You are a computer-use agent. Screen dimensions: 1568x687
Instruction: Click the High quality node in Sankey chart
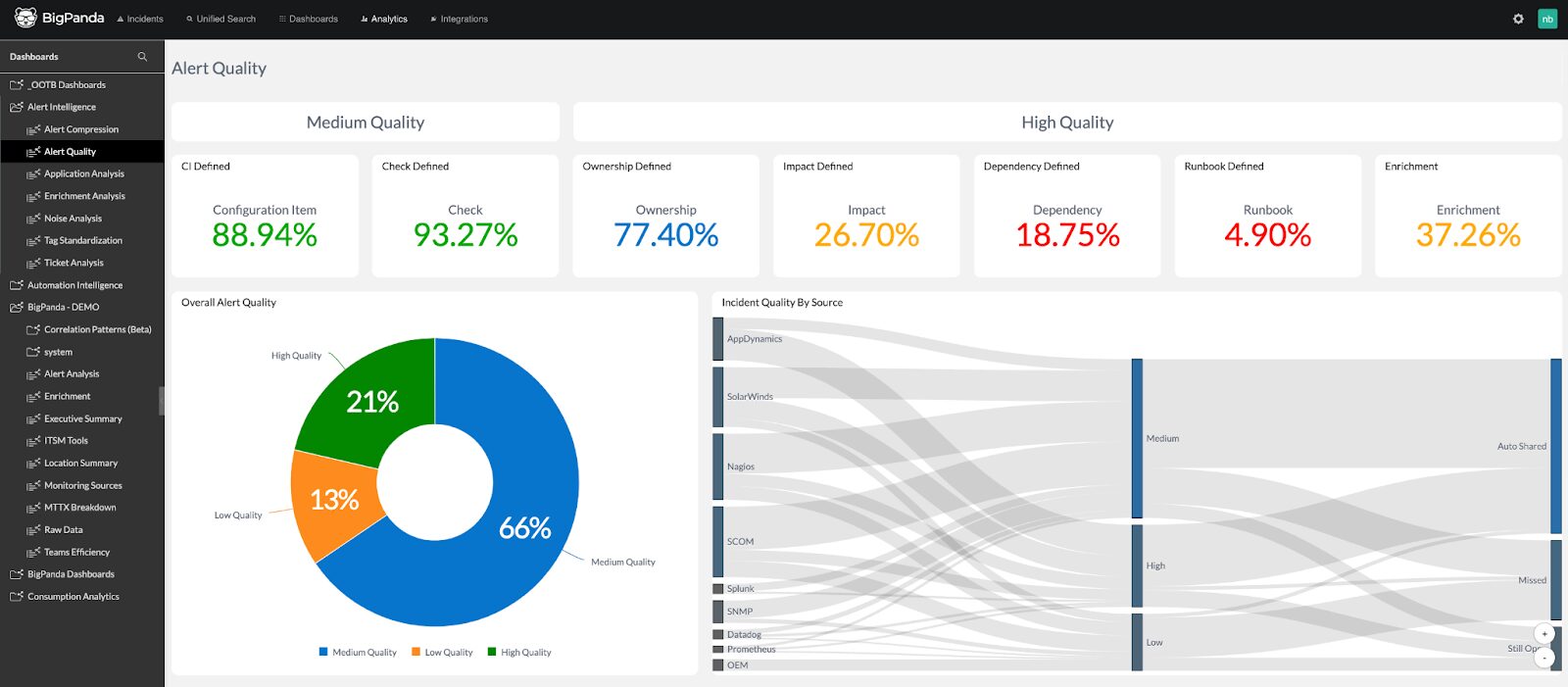point(1137,566)
